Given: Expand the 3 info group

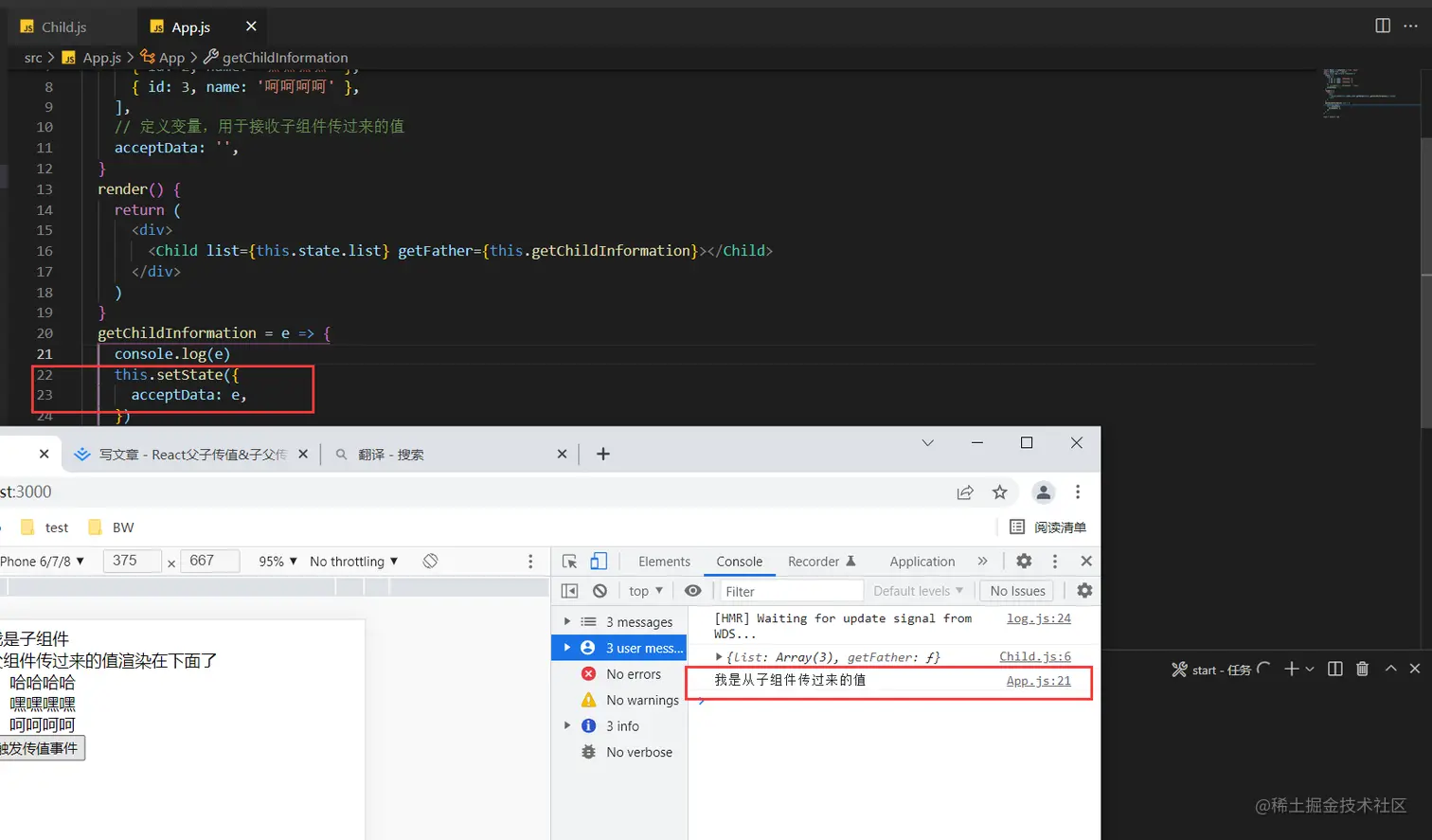Looking at the screenshot, I should 567,726.
